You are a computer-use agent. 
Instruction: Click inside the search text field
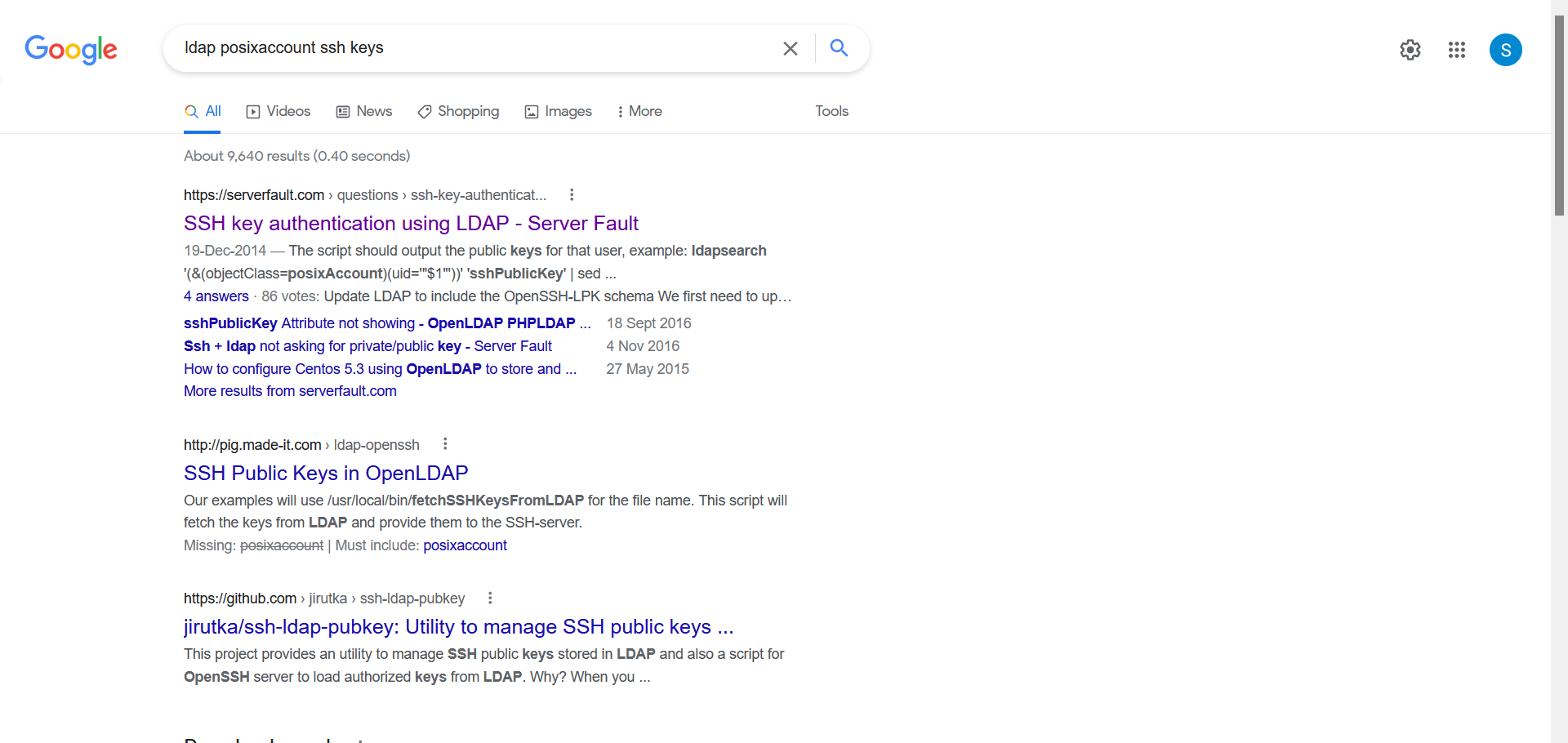(474, 48)
